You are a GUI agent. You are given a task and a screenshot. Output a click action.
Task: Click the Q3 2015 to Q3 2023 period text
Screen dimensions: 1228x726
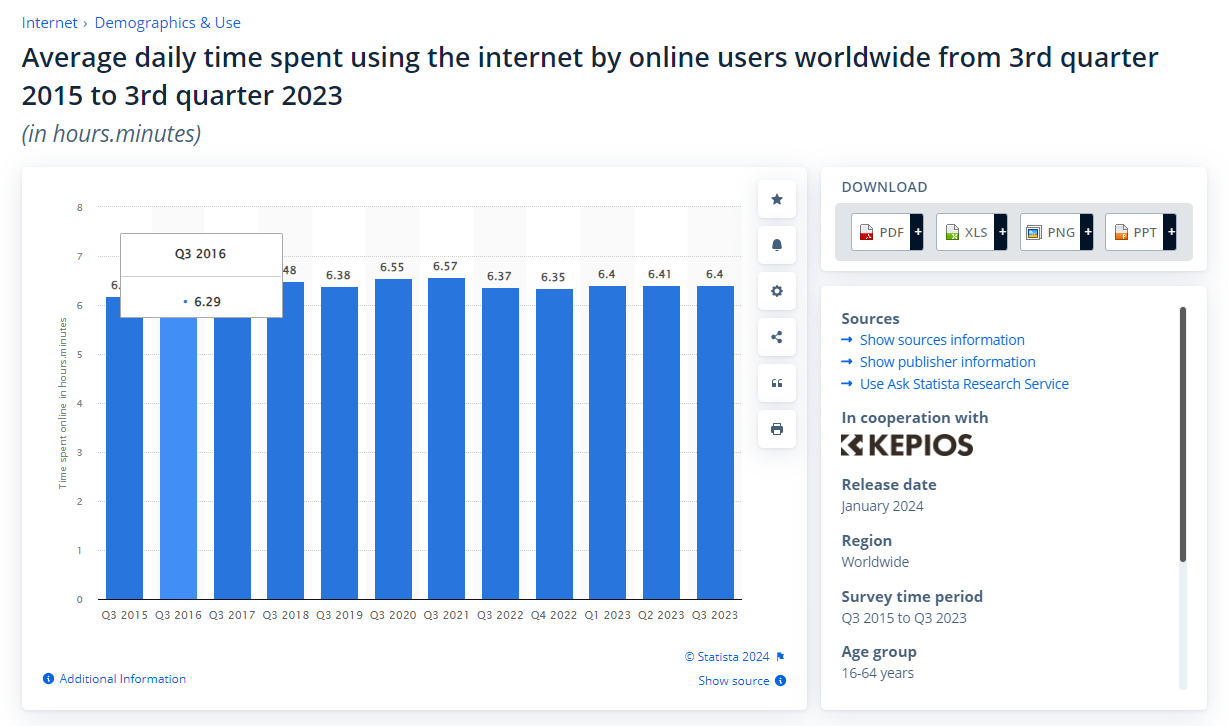(x=904, y=618)
